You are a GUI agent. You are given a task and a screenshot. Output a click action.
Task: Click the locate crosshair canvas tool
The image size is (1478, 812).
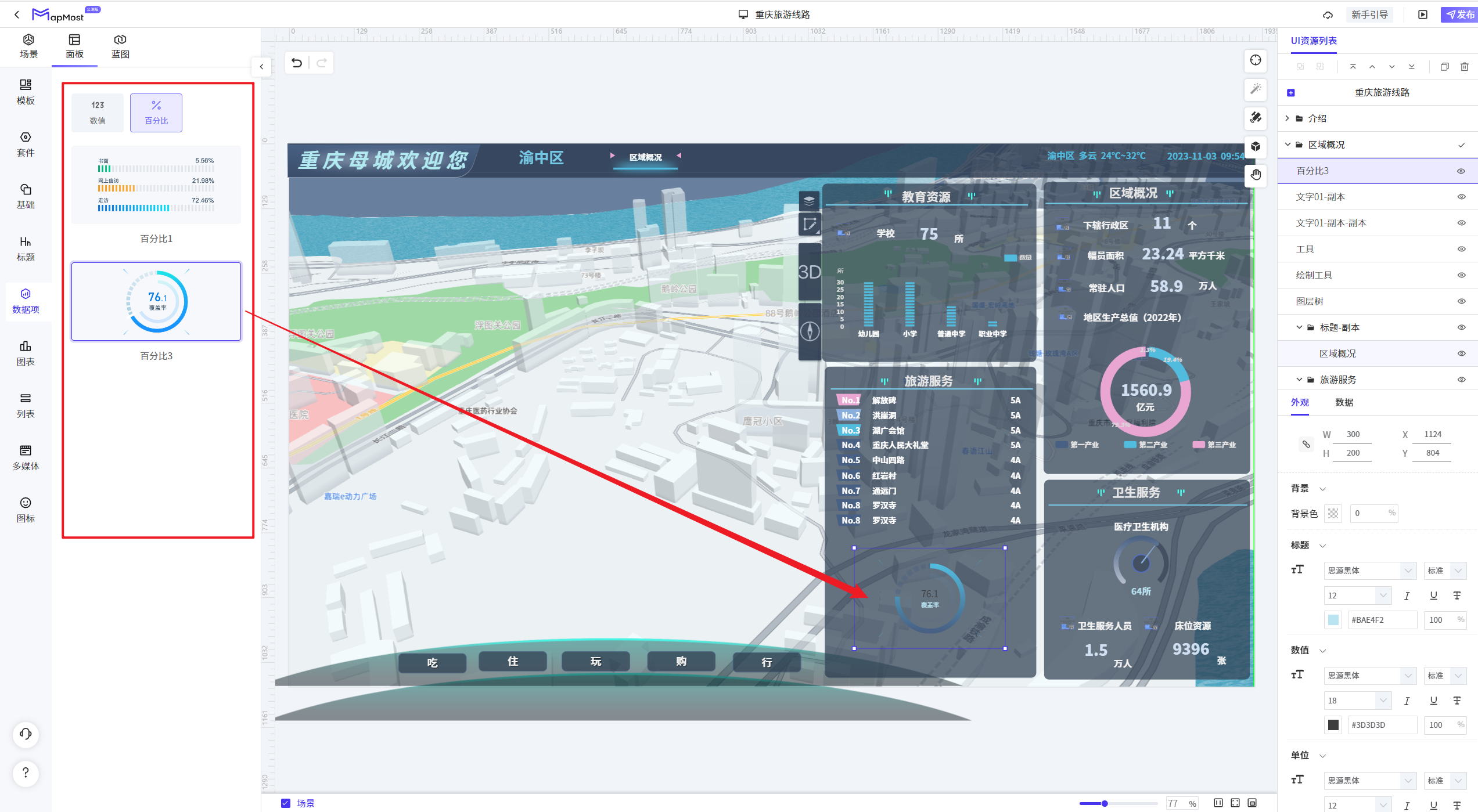(1256, 60)
